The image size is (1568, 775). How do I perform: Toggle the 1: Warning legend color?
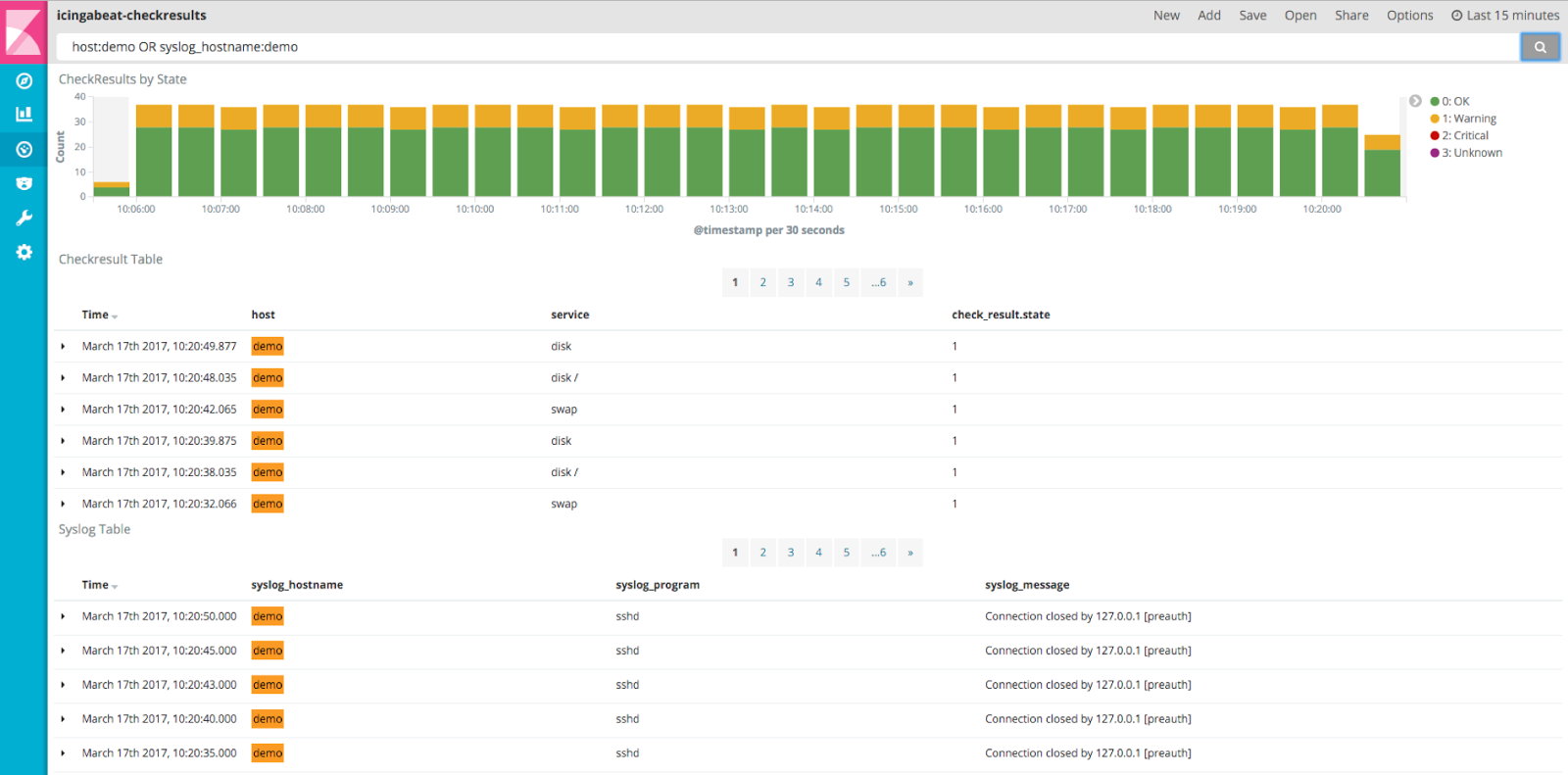click(1435, 119)
